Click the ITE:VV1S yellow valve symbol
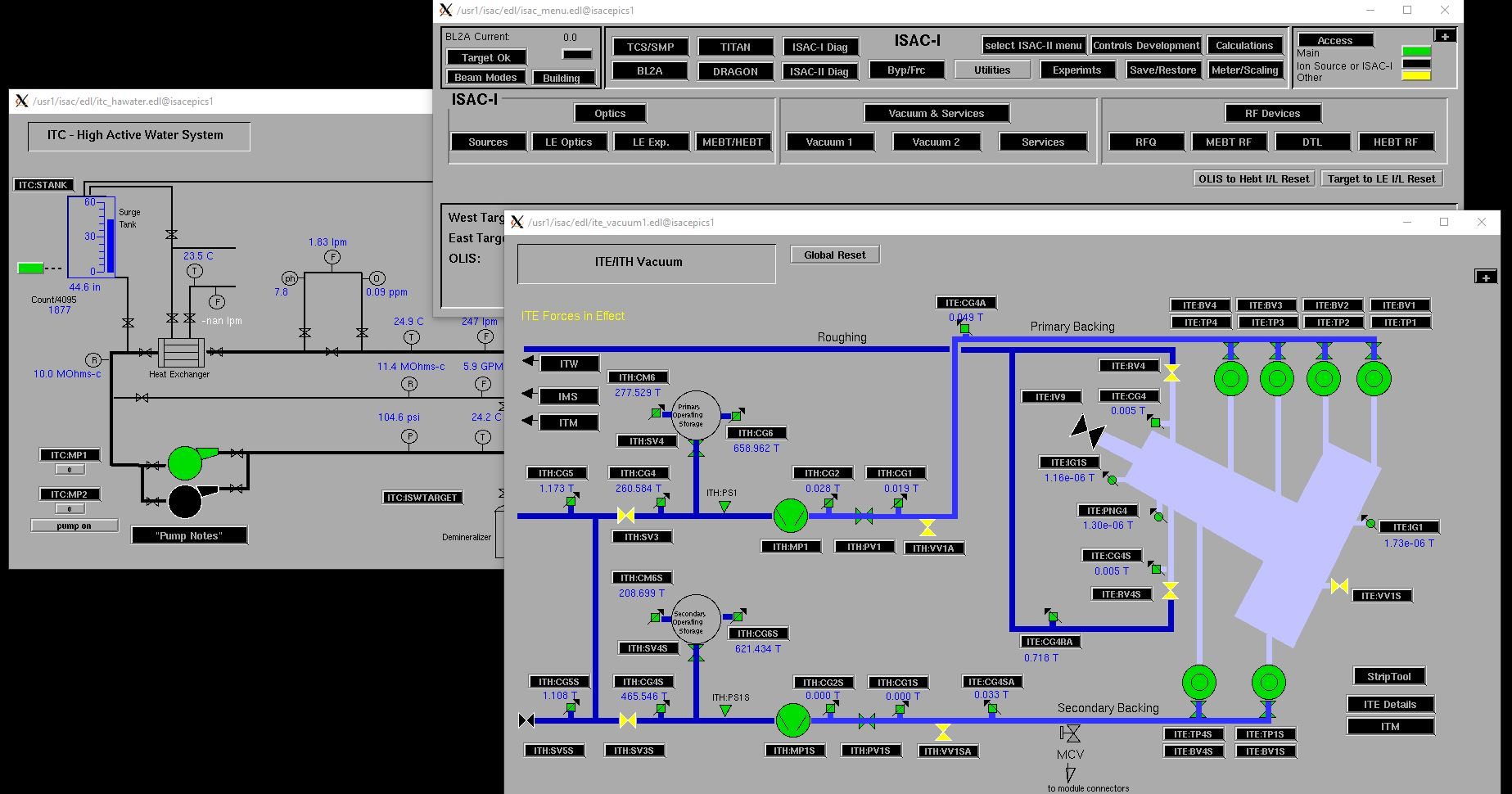 click(1339, 586)
